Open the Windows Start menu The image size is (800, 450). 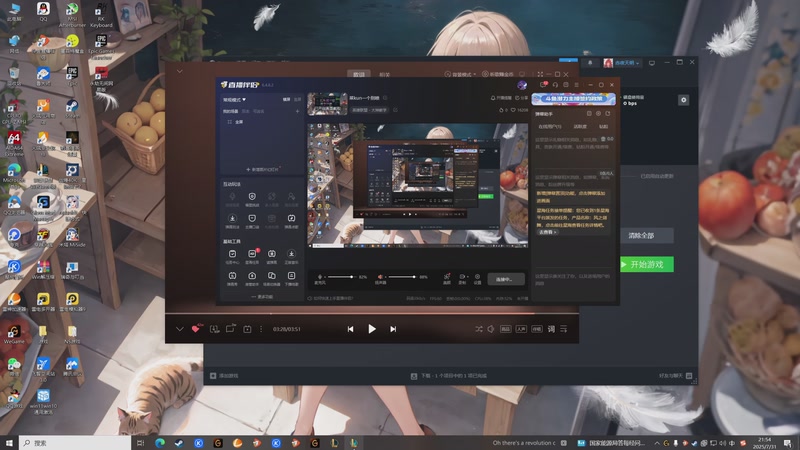click(x=9, y=443)
